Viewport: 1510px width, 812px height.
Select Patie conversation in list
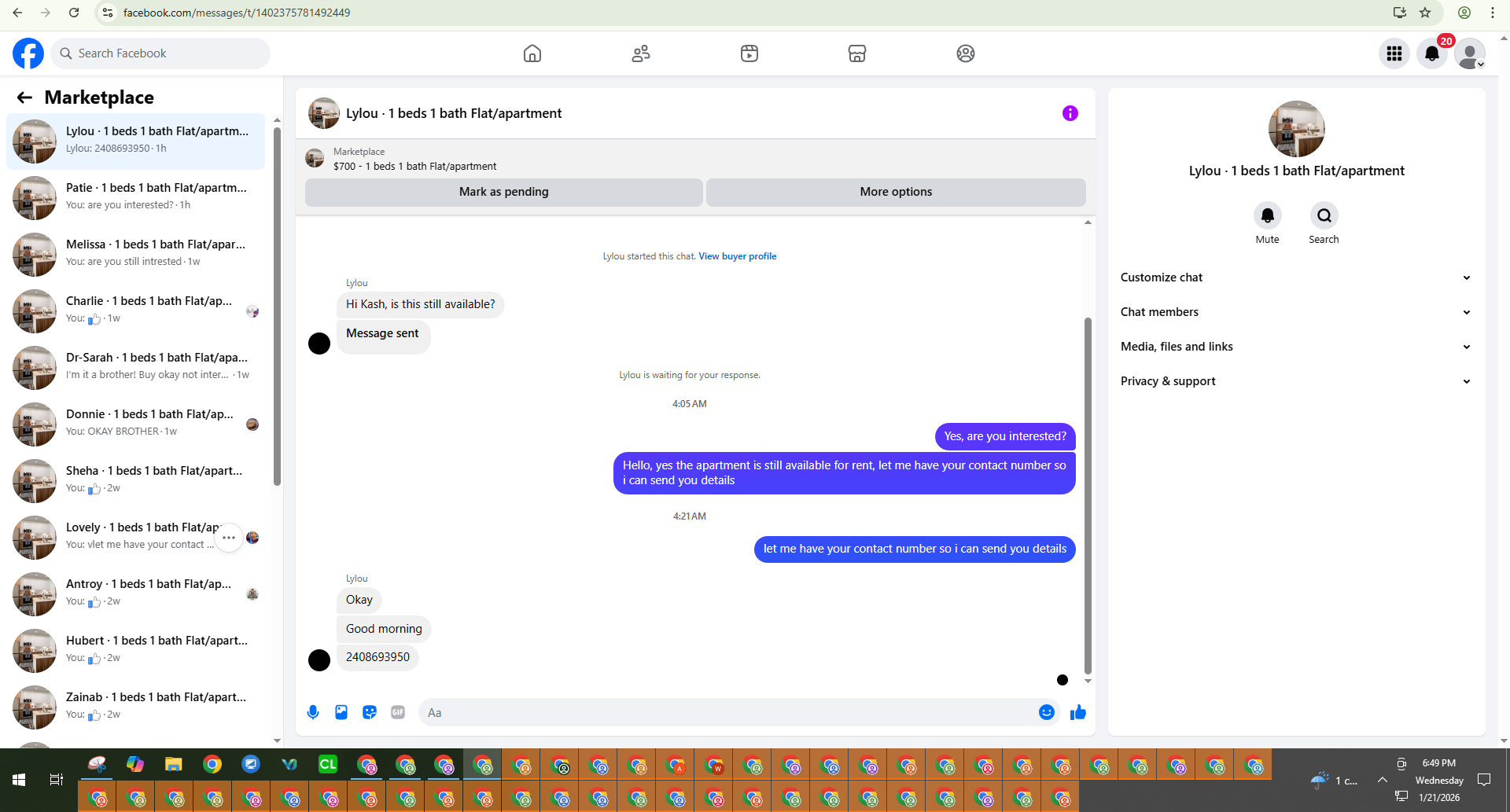coord(135,198)
